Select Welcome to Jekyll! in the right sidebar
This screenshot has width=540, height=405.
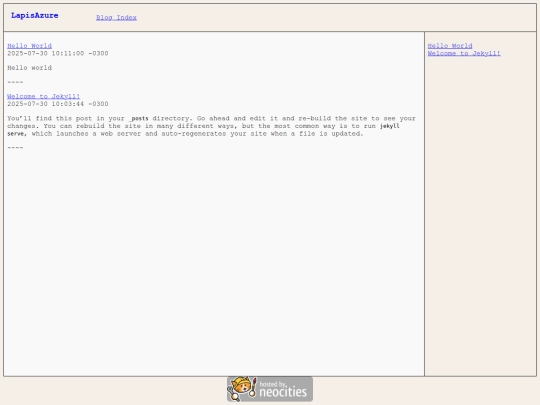pyautogui.click(x=464, y=53)
